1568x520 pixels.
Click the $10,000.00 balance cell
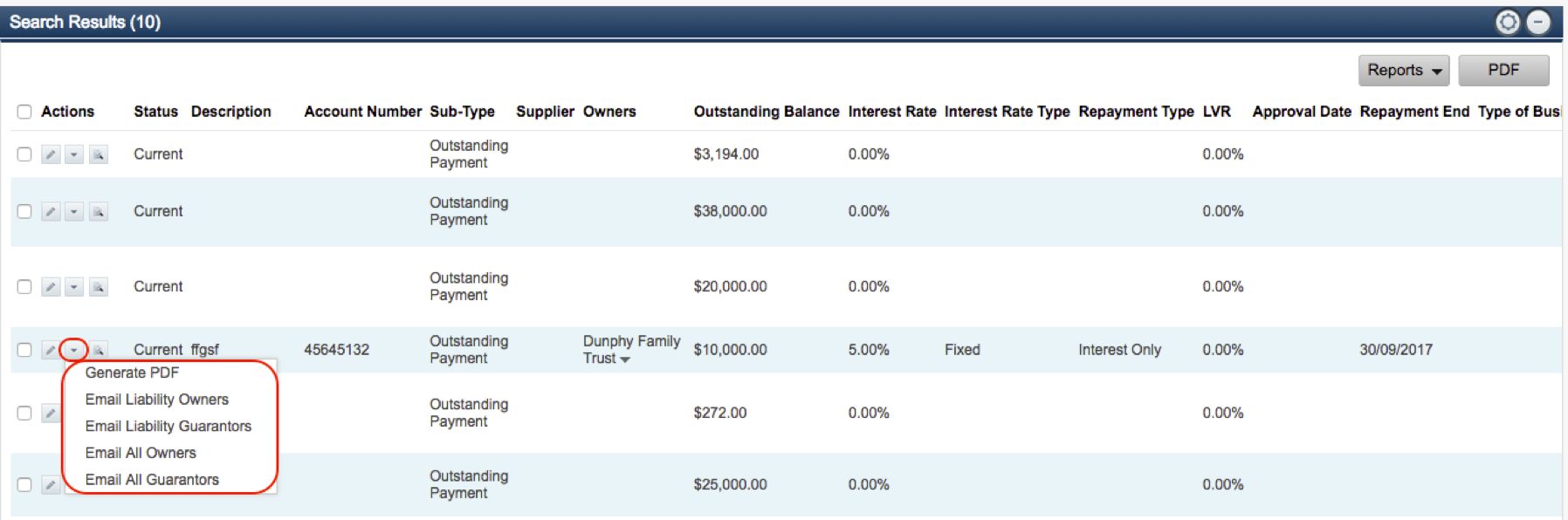click(730, 350)
